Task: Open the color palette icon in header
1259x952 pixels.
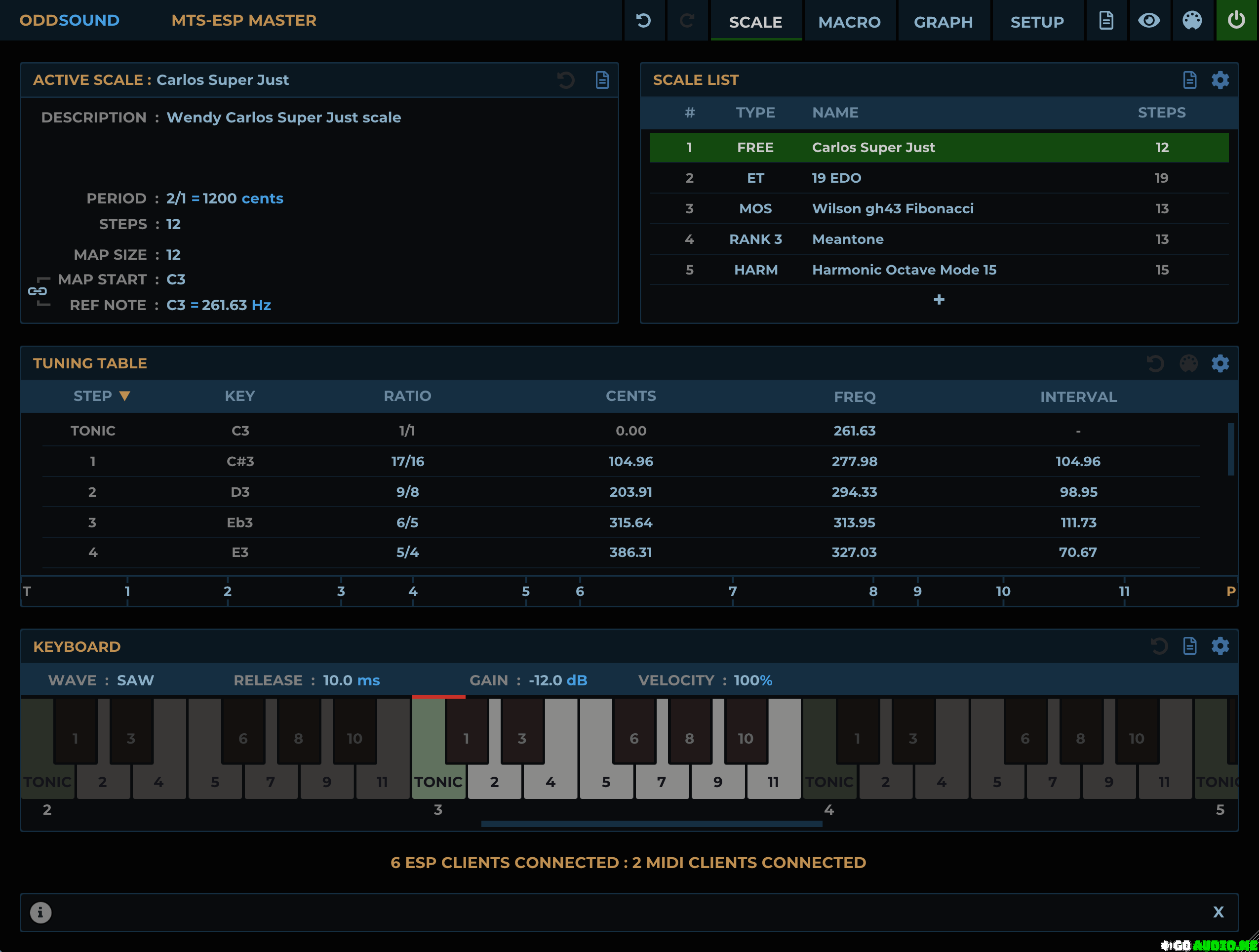Action: [1192, 21]
